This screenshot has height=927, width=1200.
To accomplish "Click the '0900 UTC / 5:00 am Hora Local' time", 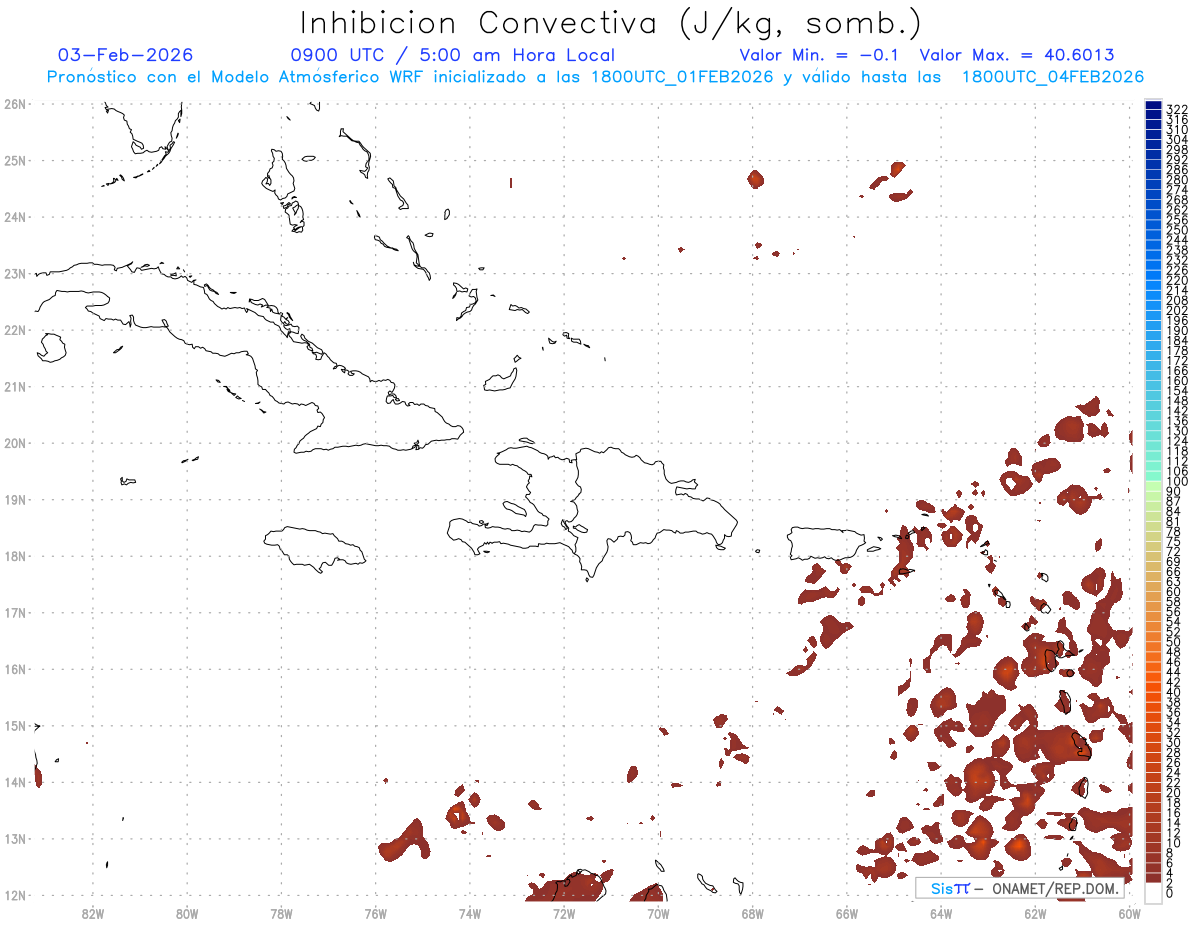I will [x=452, y=55].
